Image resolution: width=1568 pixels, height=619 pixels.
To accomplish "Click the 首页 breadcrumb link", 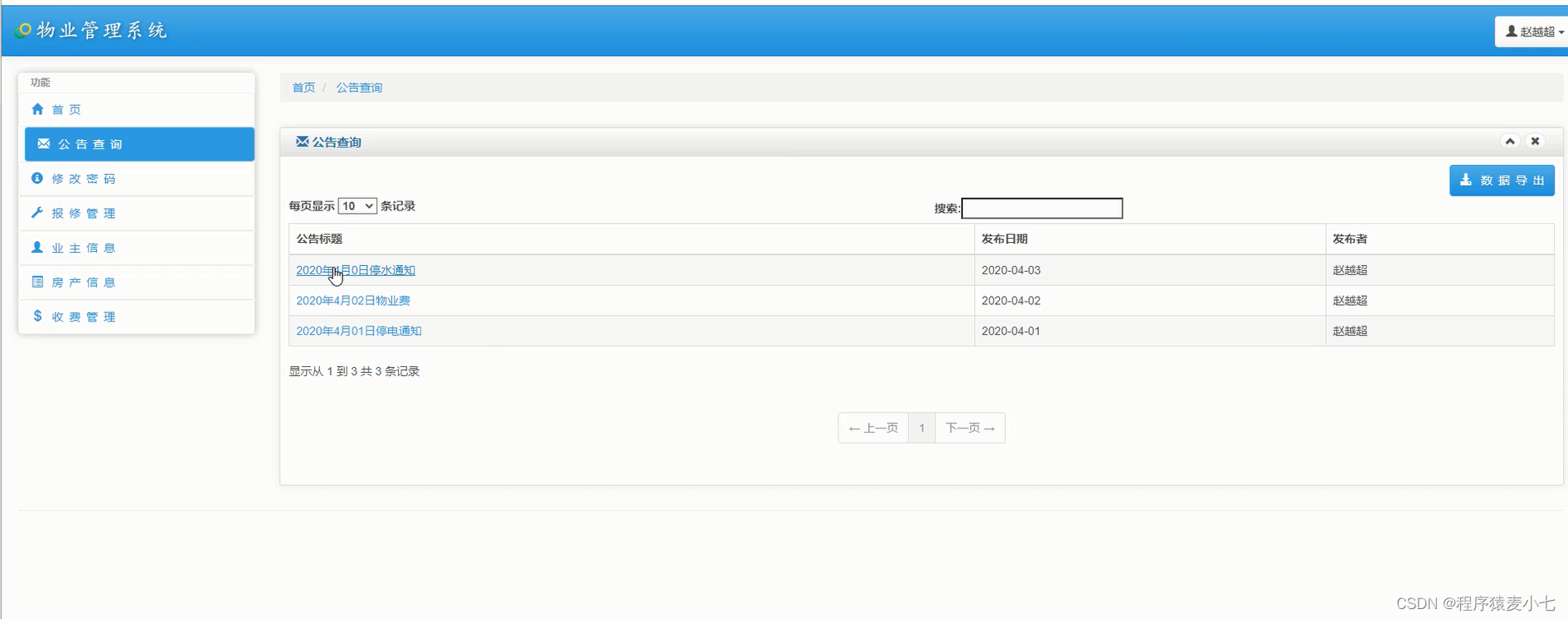I will [x=303, y=88].
